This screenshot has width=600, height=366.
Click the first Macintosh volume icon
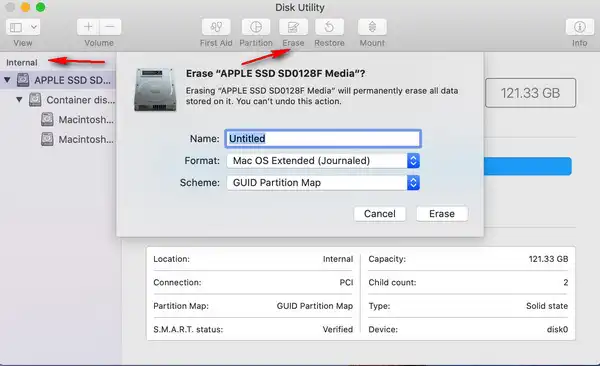(x=47, y=119)
